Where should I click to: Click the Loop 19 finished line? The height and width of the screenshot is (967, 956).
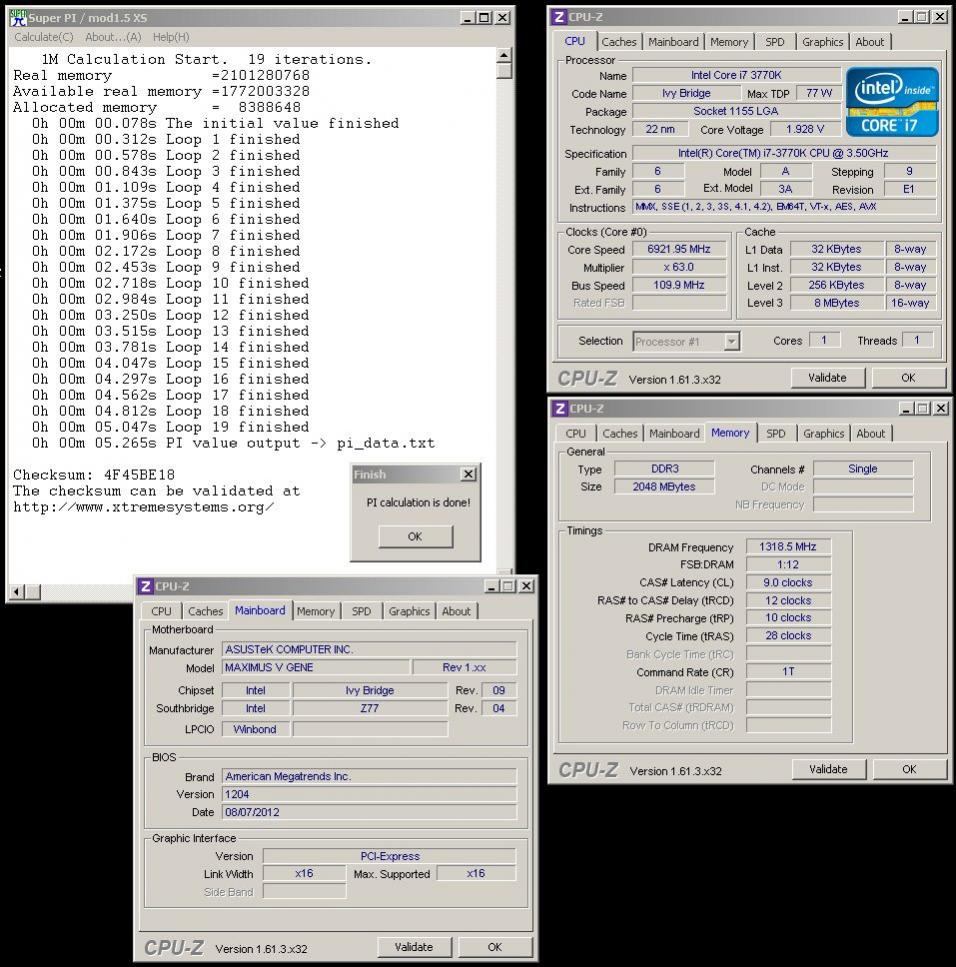171,427
